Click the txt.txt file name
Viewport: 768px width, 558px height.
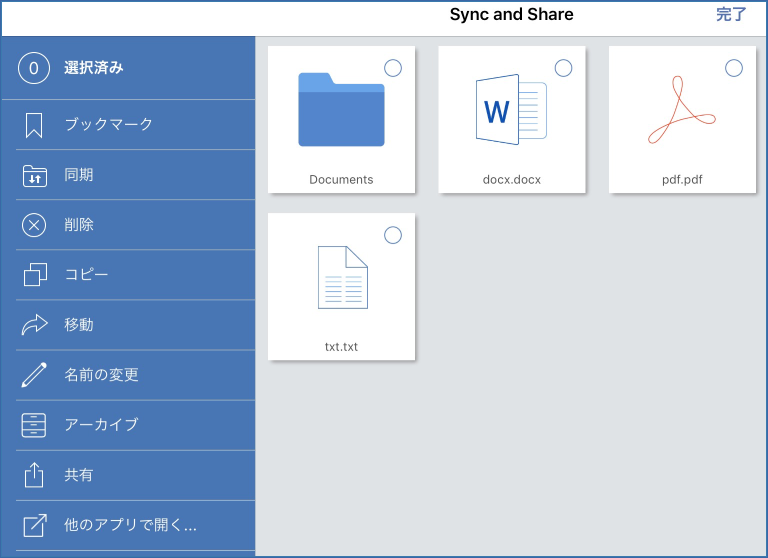(x=341, y=347)
